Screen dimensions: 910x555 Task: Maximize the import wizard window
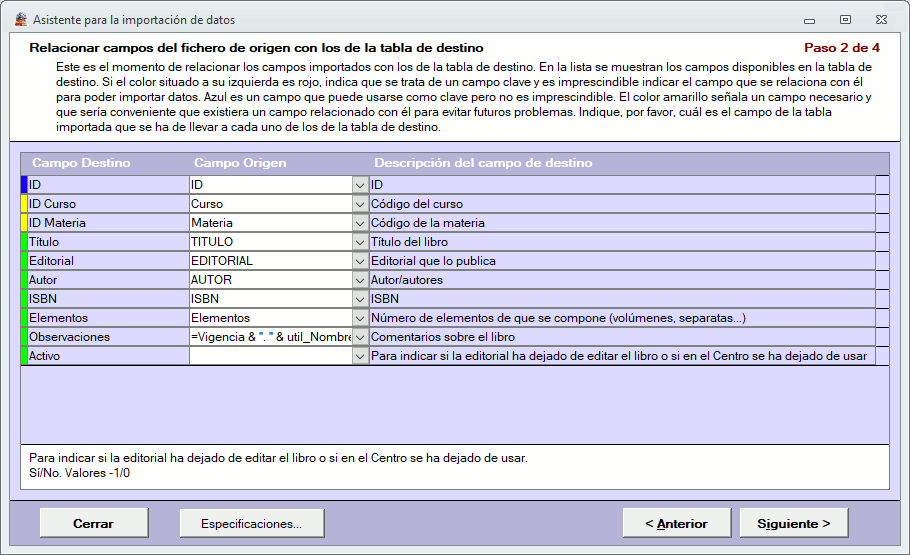846,20
